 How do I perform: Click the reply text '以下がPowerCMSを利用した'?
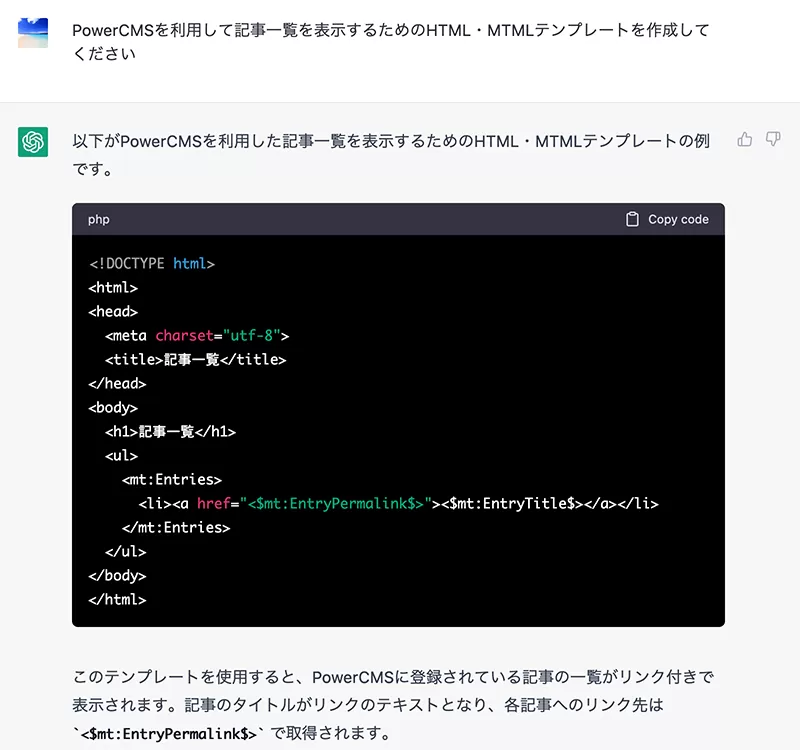(391, 155)
